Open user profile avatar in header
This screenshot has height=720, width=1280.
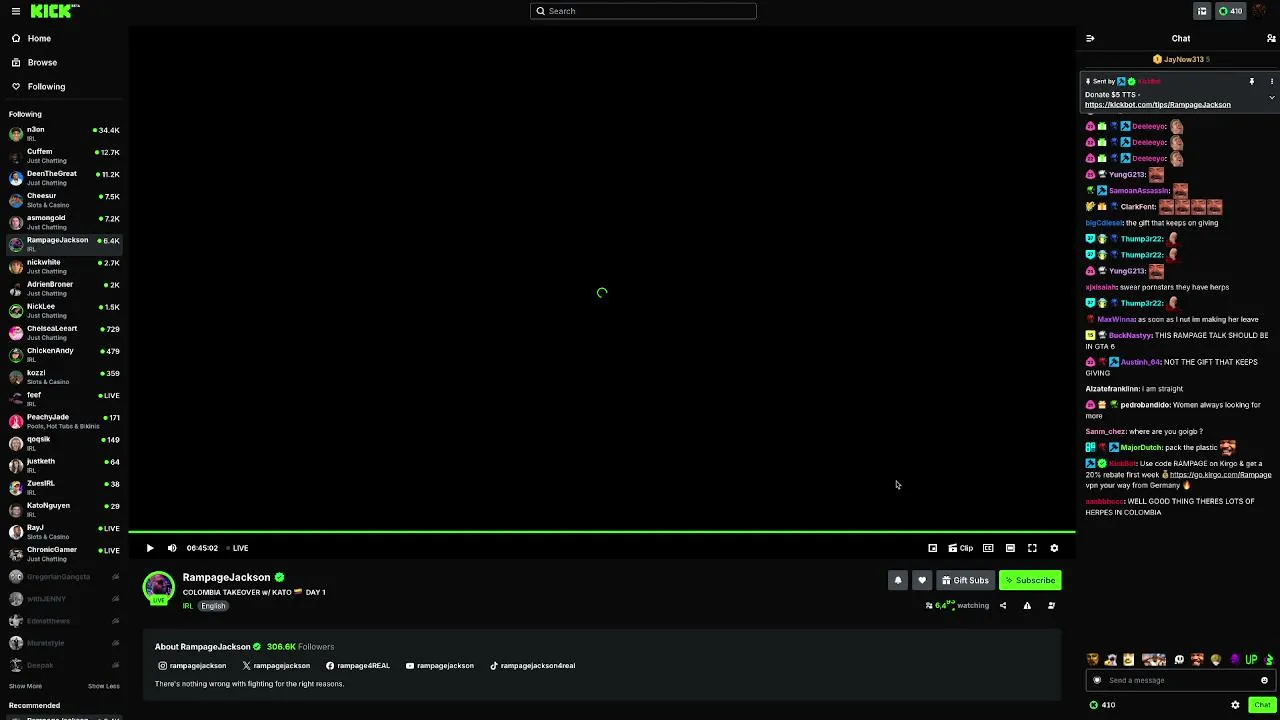1259,11
